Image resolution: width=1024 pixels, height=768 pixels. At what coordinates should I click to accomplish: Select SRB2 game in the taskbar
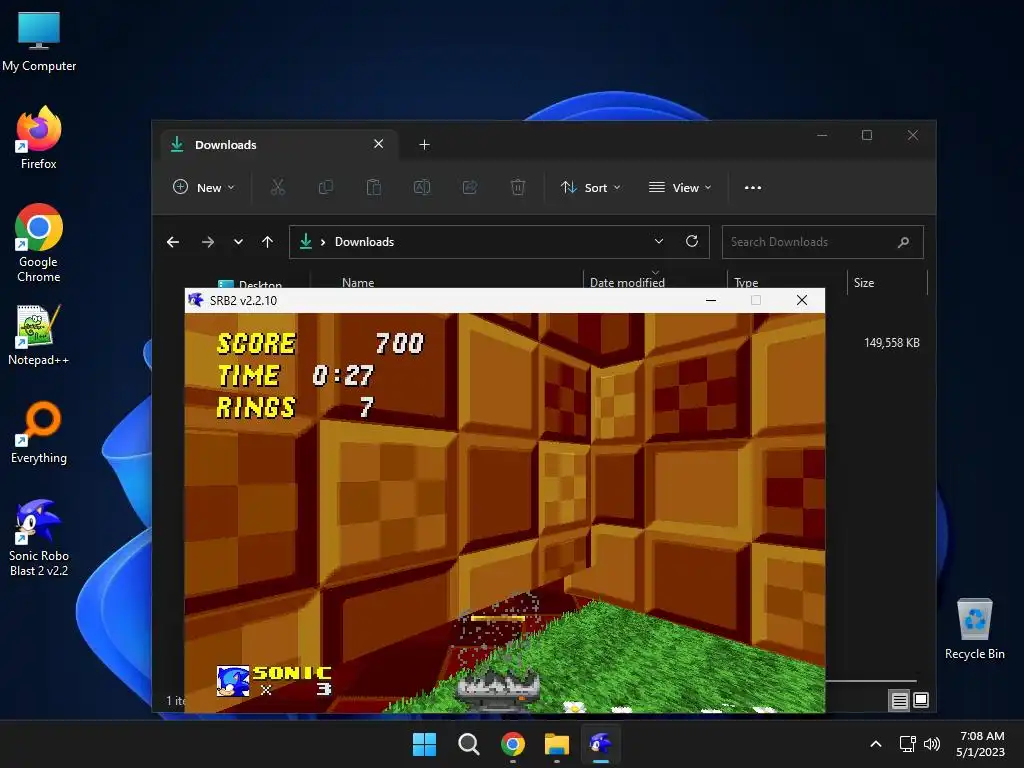(601, 744)
